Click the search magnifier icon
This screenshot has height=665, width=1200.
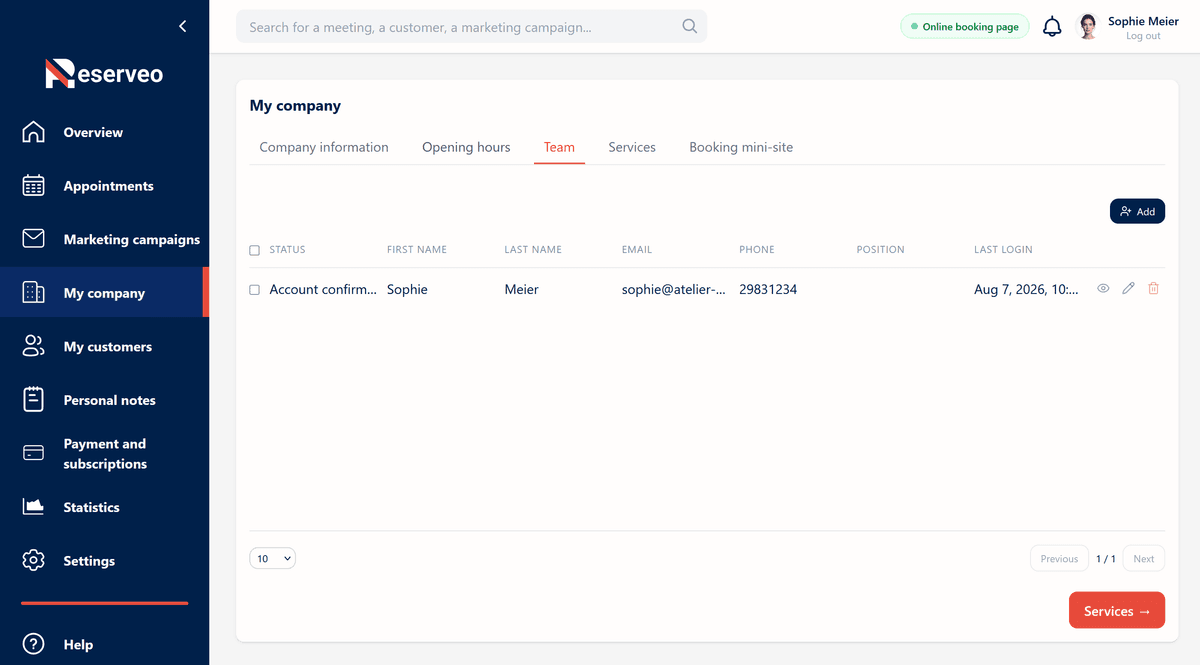point(690,27)
